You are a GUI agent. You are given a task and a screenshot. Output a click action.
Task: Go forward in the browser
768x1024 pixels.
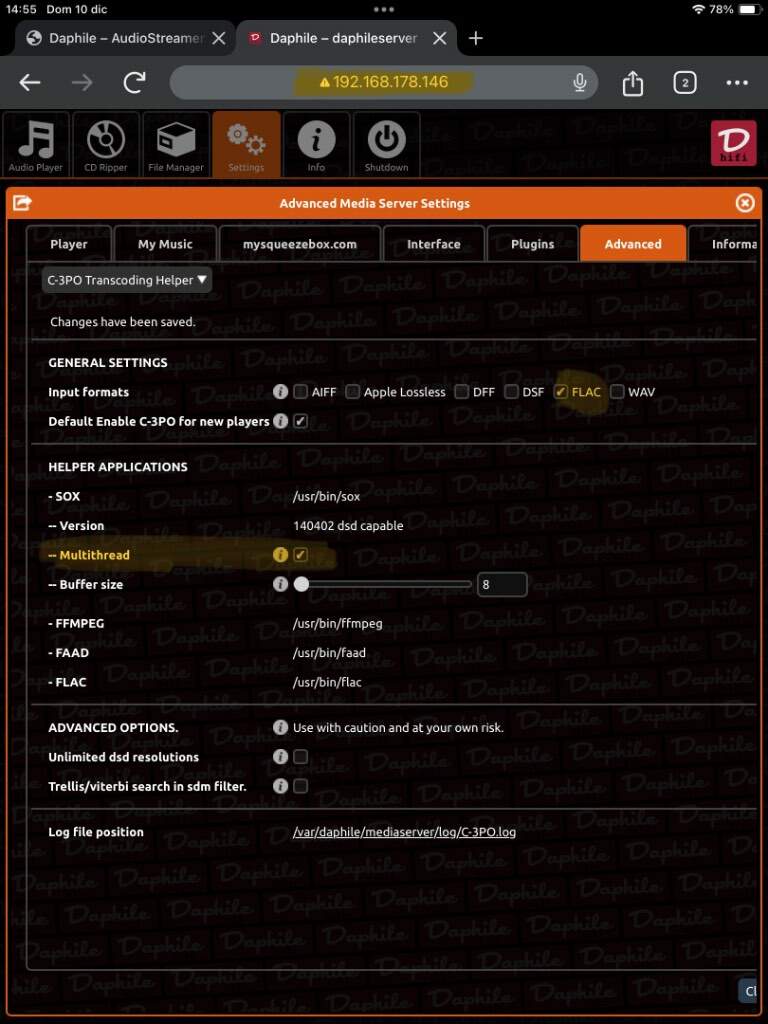tap(82, 82)
